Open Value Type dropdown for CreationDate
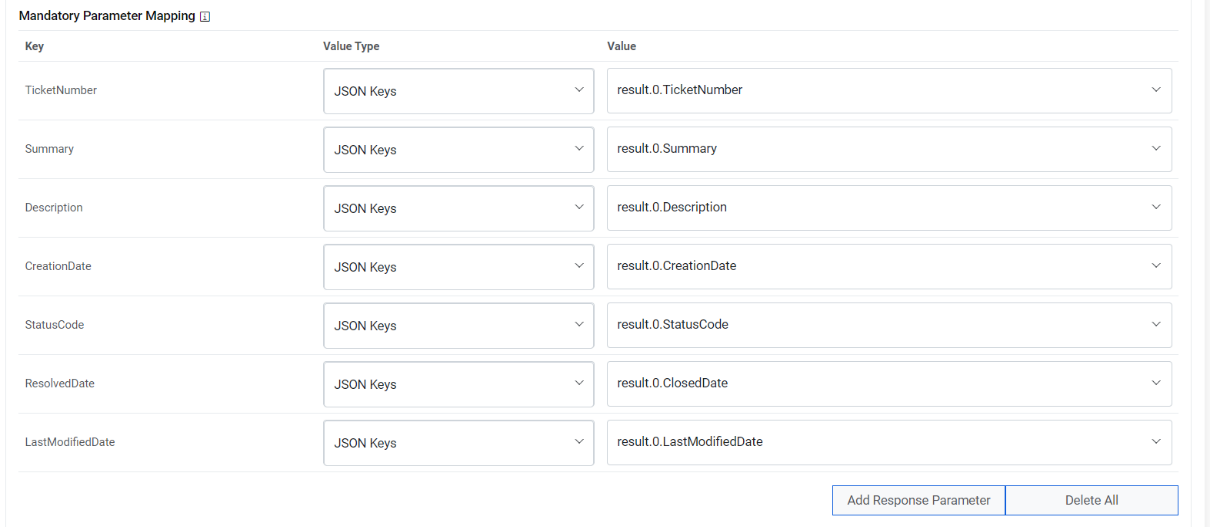Viewport: 1210px width, 527px height. coord(458,267)
